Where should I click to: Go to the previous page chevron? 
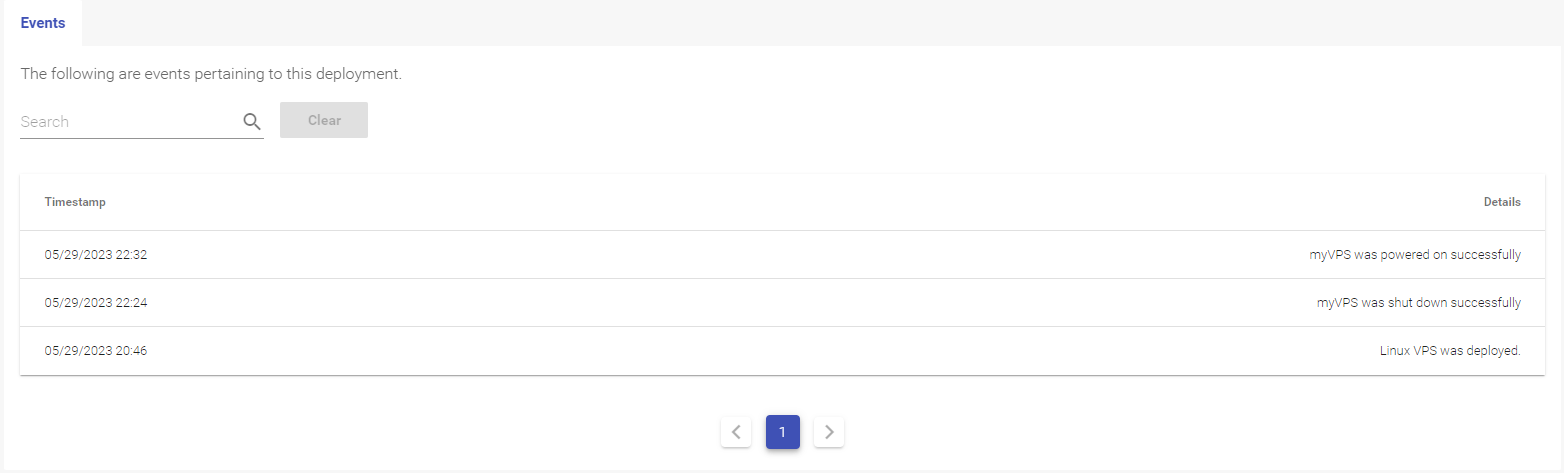pos(736,432)
